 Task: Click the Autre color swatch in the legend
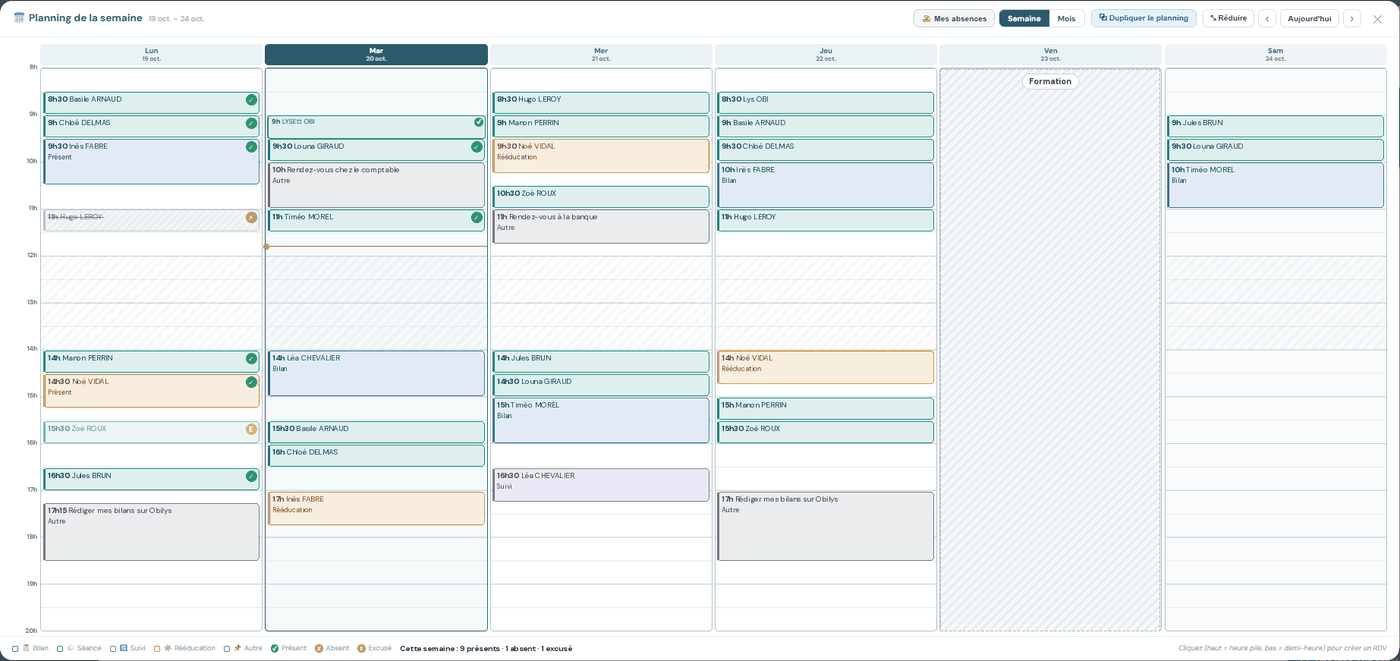(x=227, y=648)
